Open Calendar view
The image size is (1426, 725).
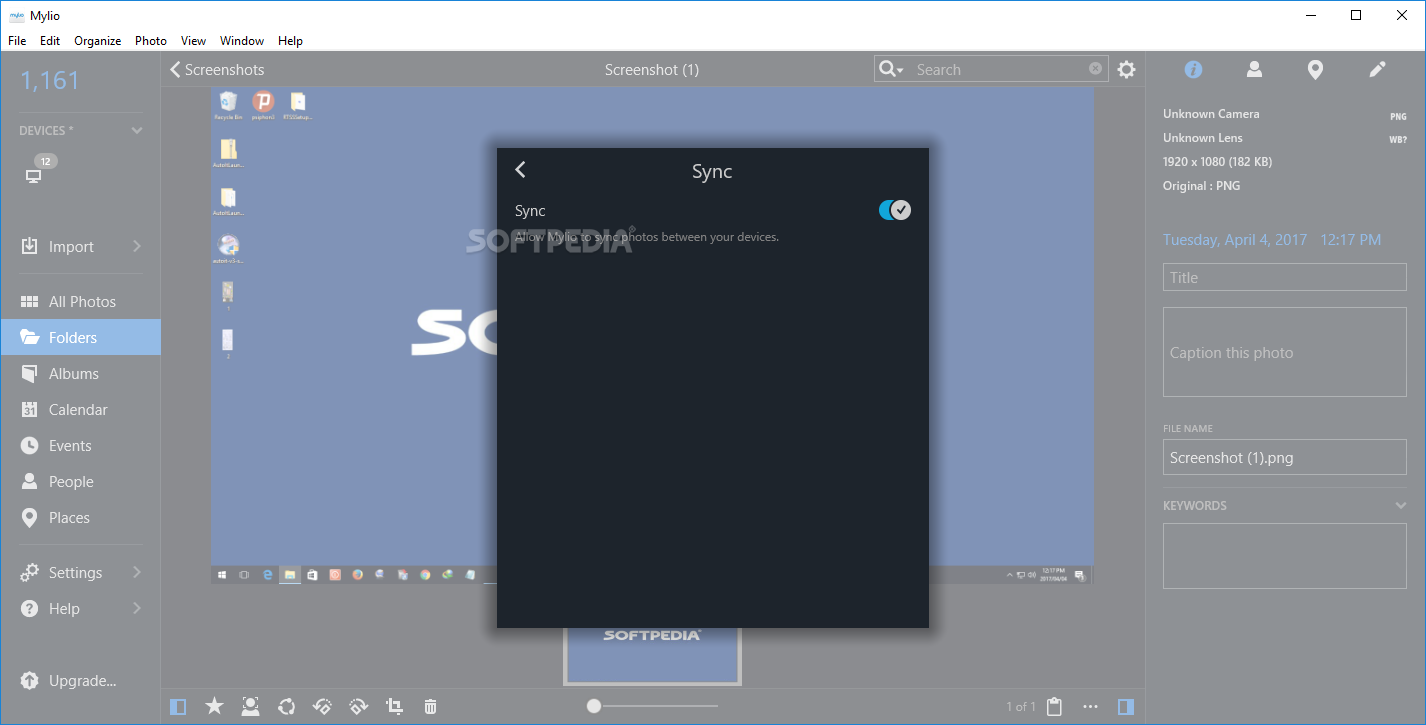pyautogui.click(x=80, y=409)
